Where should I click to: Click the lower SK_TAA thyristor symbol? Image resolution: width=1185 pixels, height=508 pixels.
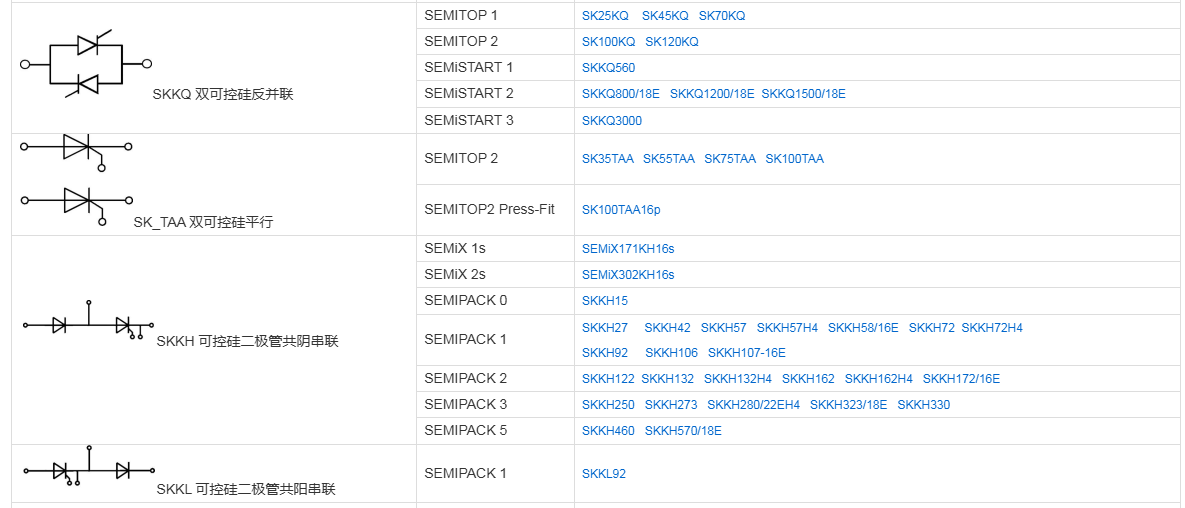[x=78, y=202]
